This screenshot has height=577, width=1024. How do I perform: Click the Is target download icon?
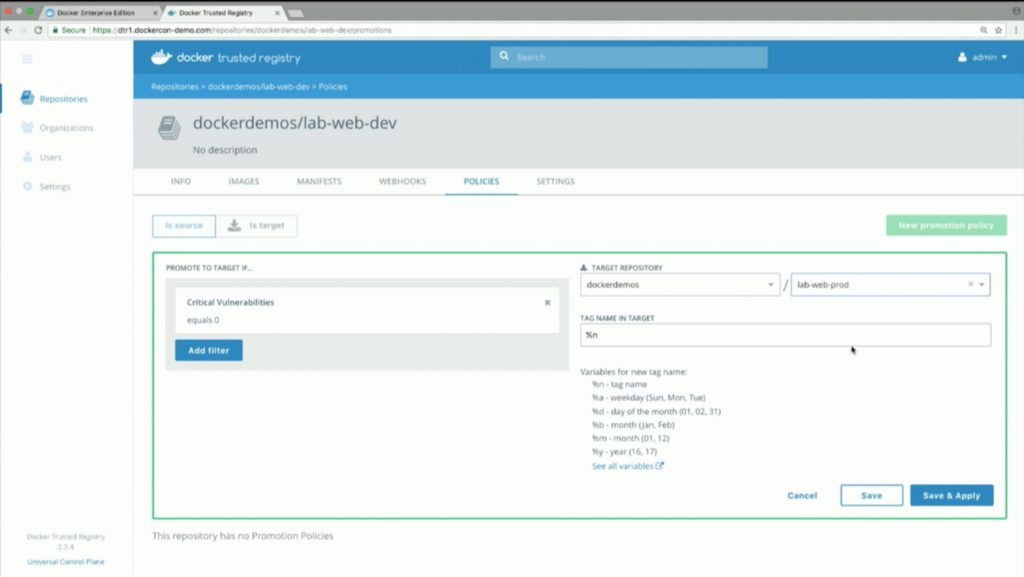[234, 225]
